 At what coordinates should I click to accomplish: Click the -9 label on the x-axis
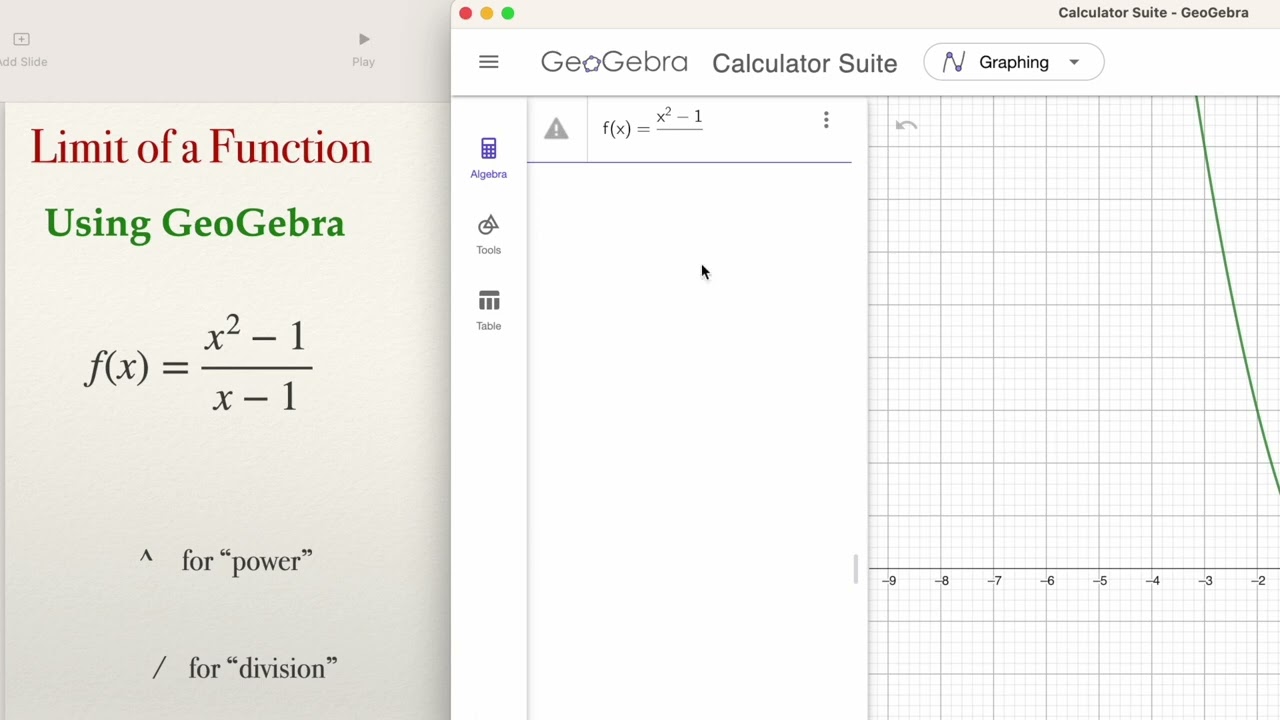tap(889, 580)
